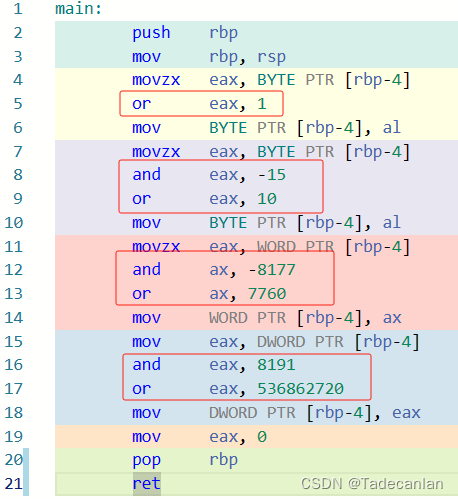
Task: Click 'and' mnemonic on line 8
Action: pos(147,175)
